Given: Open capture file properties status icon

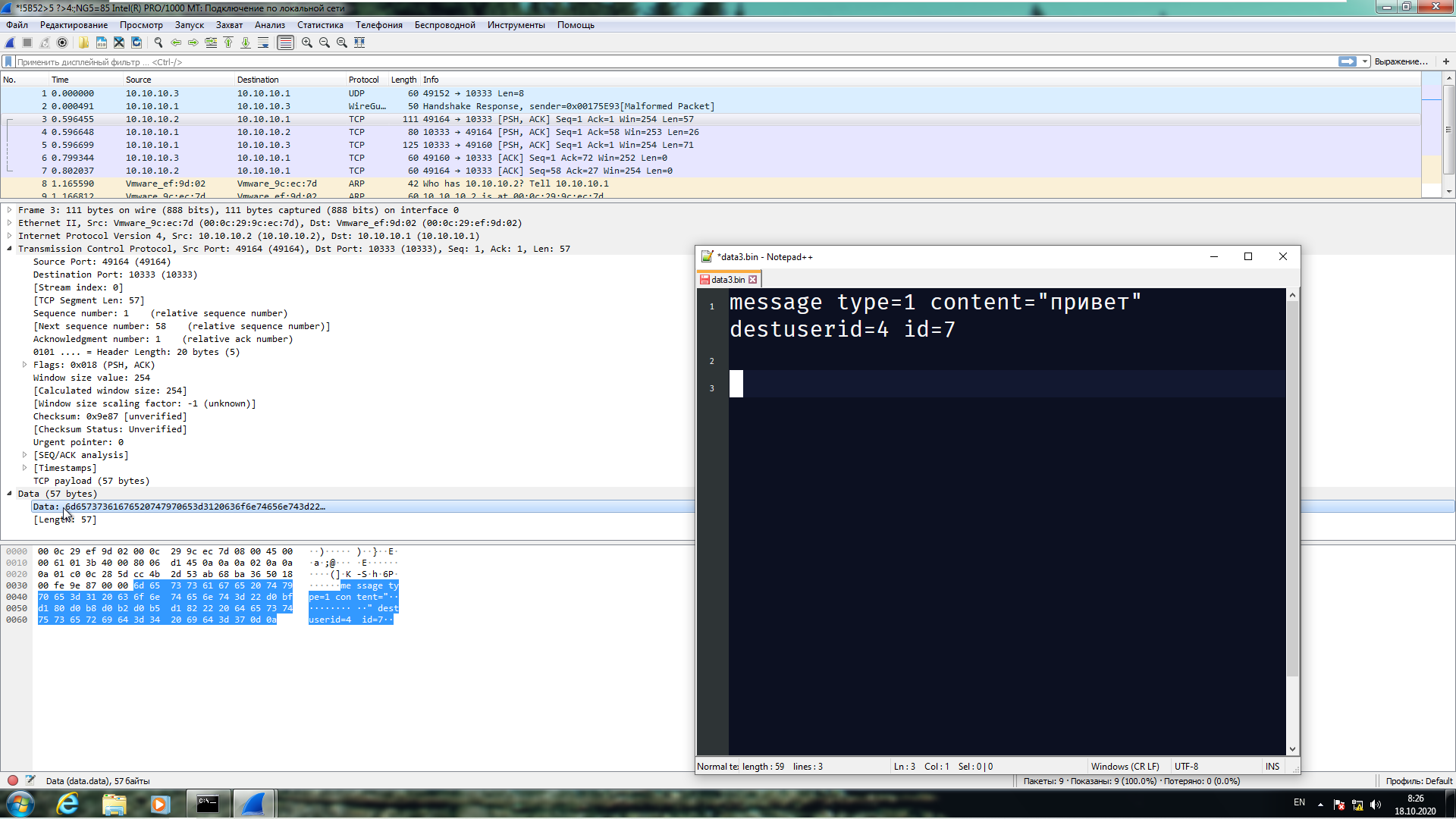Looking at the screenshot, I should coord(30,780).
